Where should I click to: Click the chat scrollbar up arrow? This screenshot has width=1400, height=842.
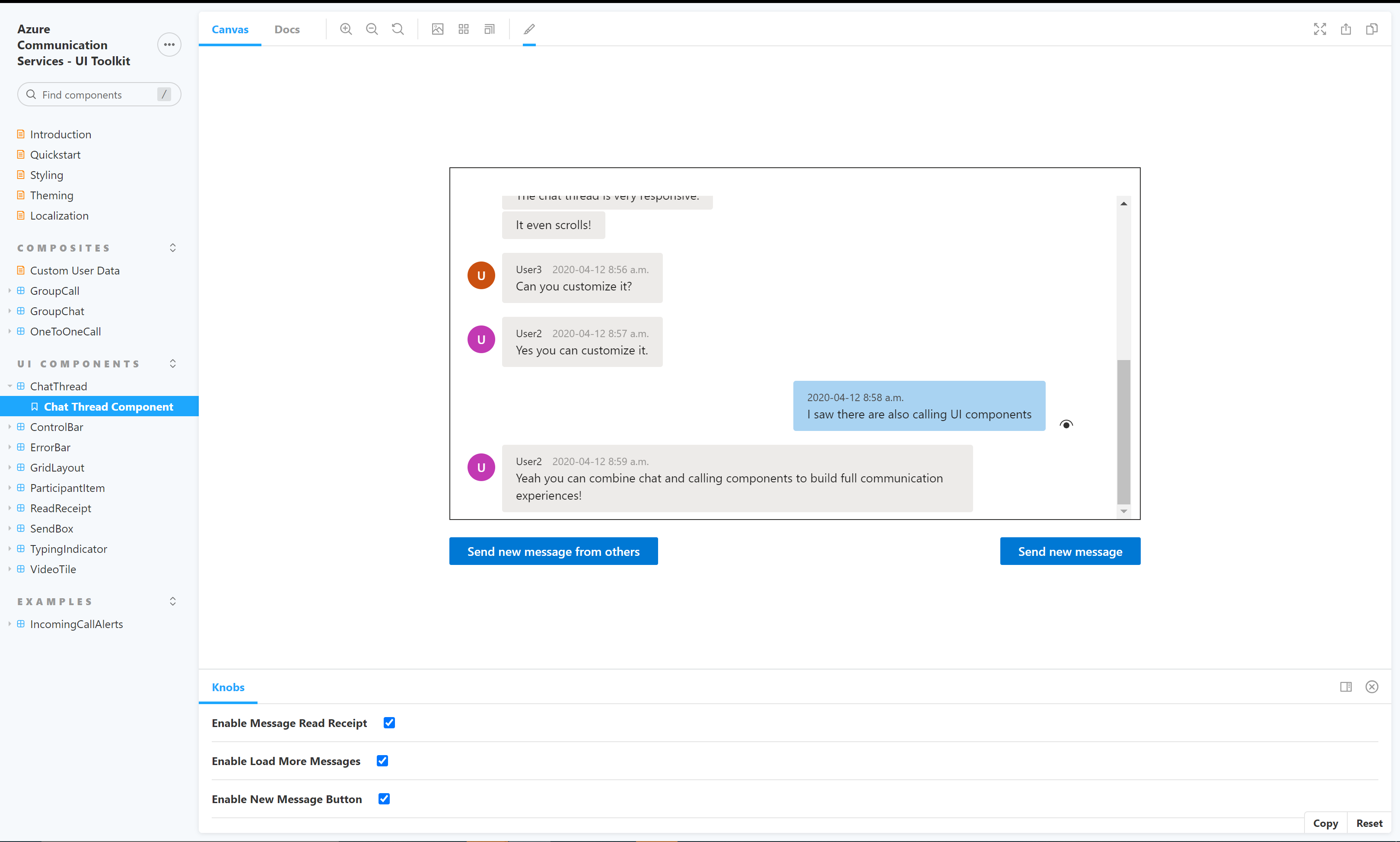pyautogui.click(x=1123, y=203)
